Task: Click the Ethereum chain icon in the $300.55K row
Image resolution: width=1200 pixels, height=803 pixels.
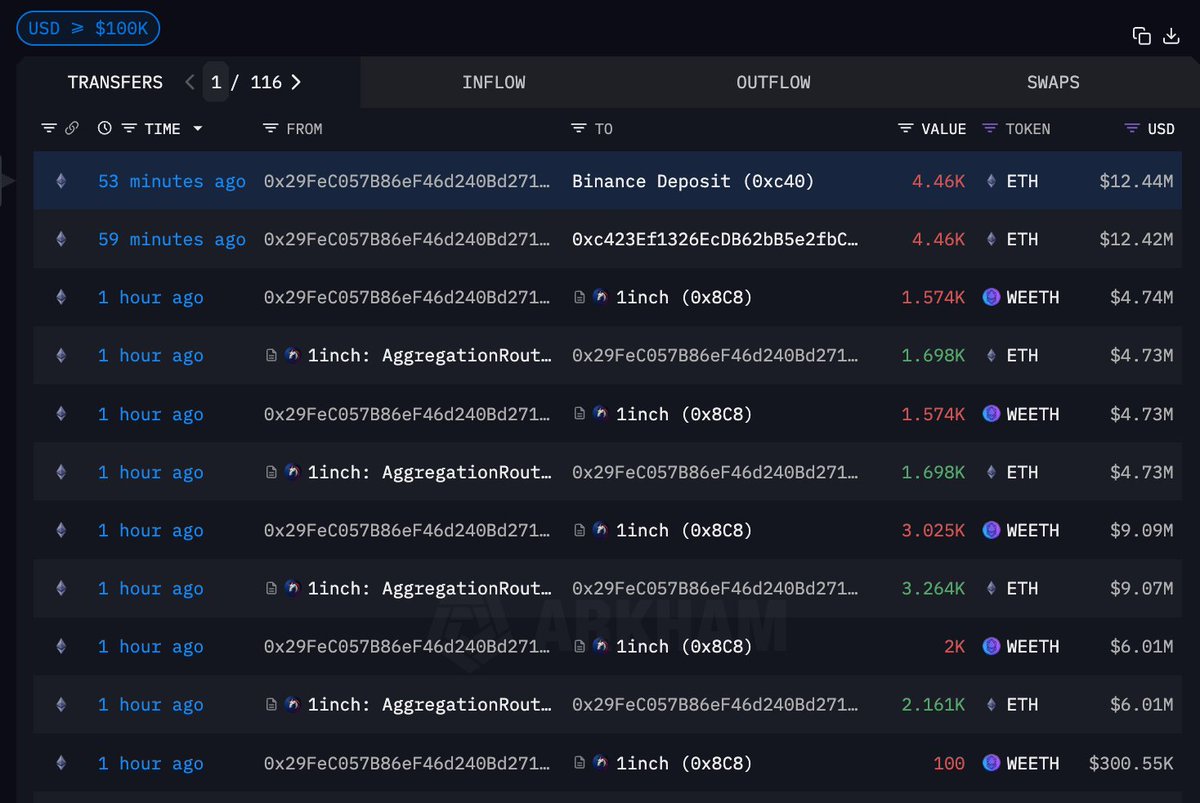Action: click(61, 763)
